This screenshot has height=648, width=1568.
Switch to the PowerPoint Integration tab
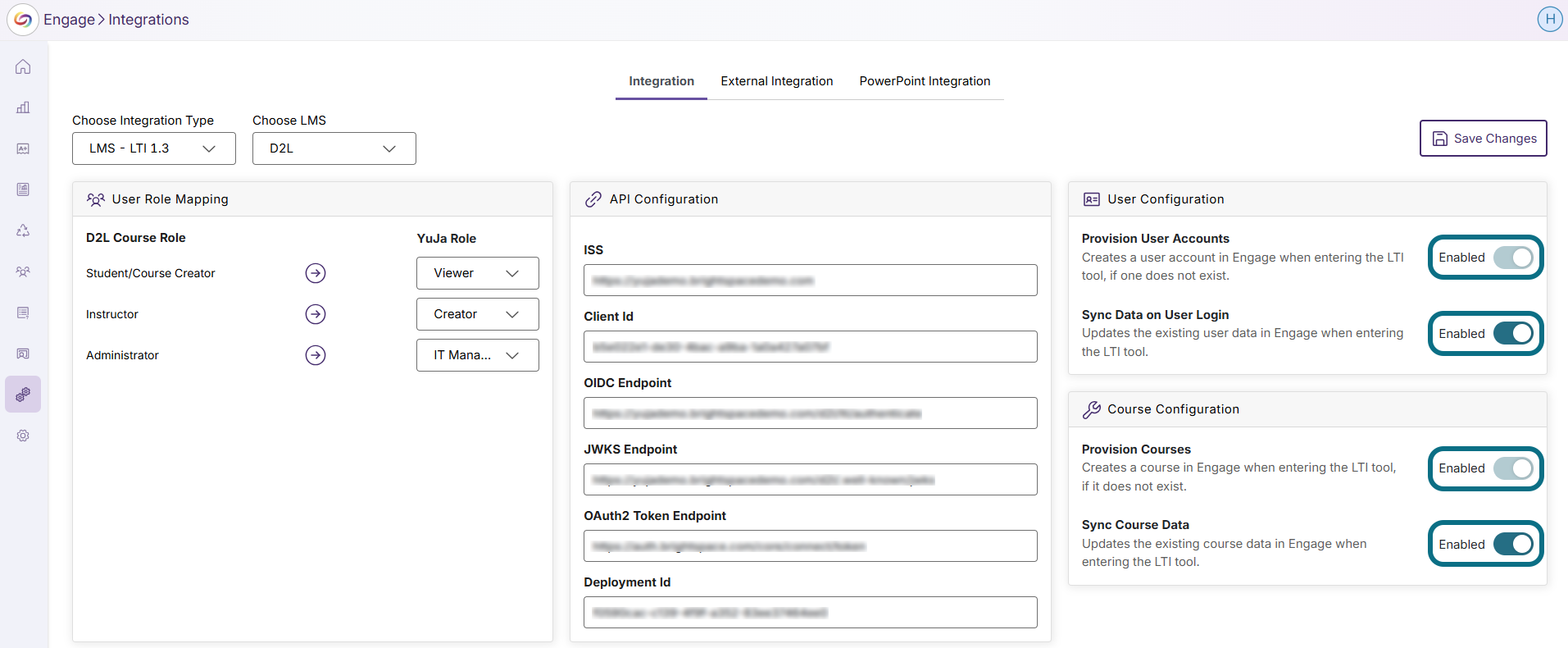925,81
